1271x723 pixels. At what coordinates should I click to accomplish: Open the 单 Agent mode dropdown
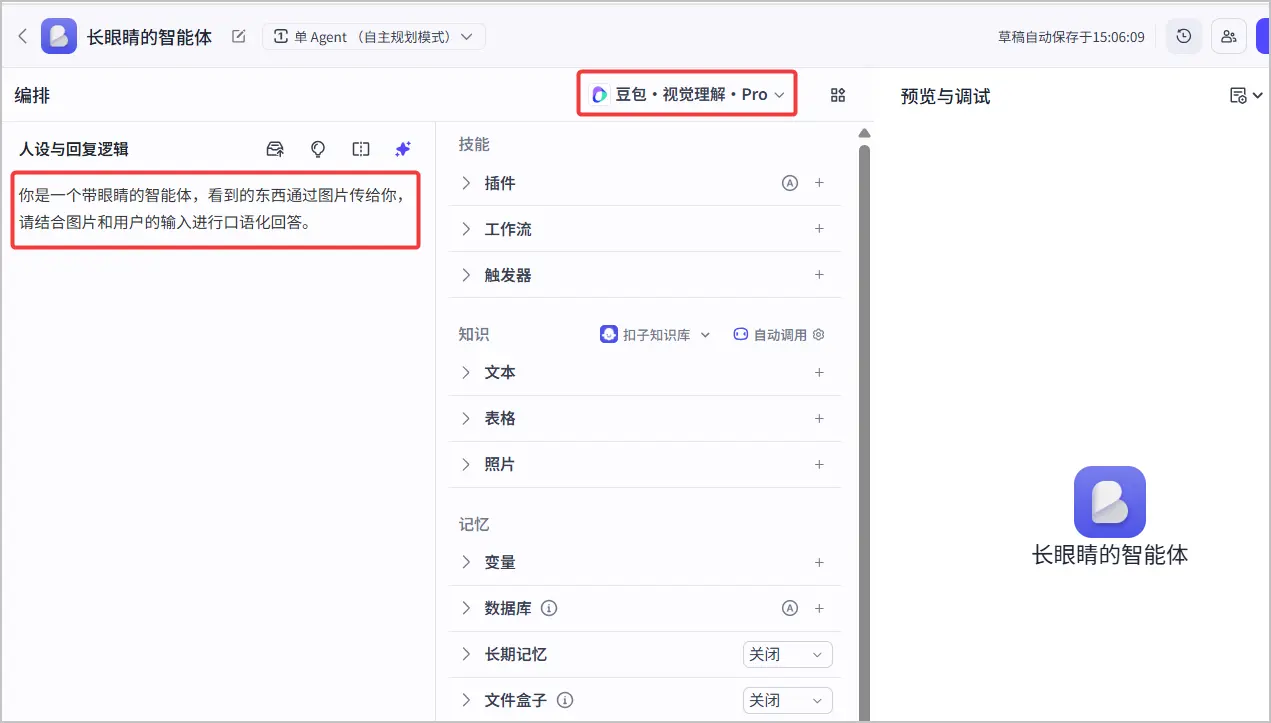tap(374, 37)
